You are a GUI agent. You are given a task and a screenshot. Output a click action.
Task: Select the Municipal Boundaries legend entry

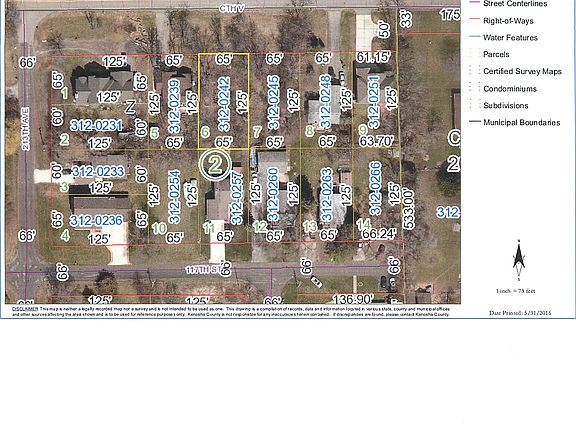click(x=515, y=122)
